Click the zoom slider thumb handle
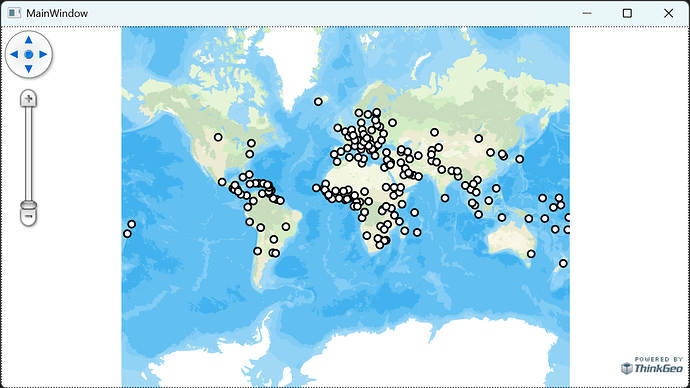690x388 pixels. point(29,205)
